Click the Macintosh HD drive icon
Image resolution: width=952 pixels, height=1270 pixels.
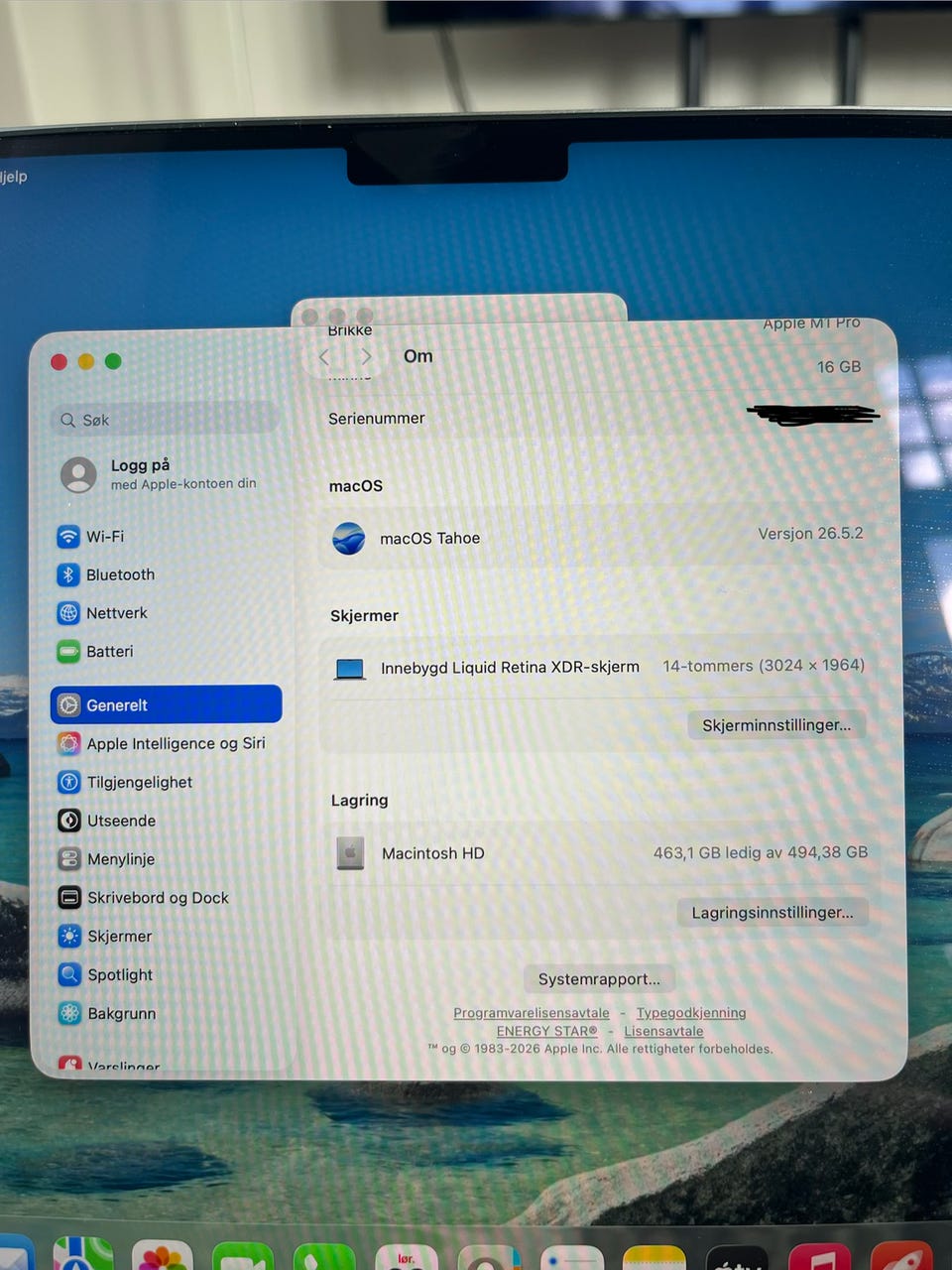pyautogui.click(x=350, y=853)
